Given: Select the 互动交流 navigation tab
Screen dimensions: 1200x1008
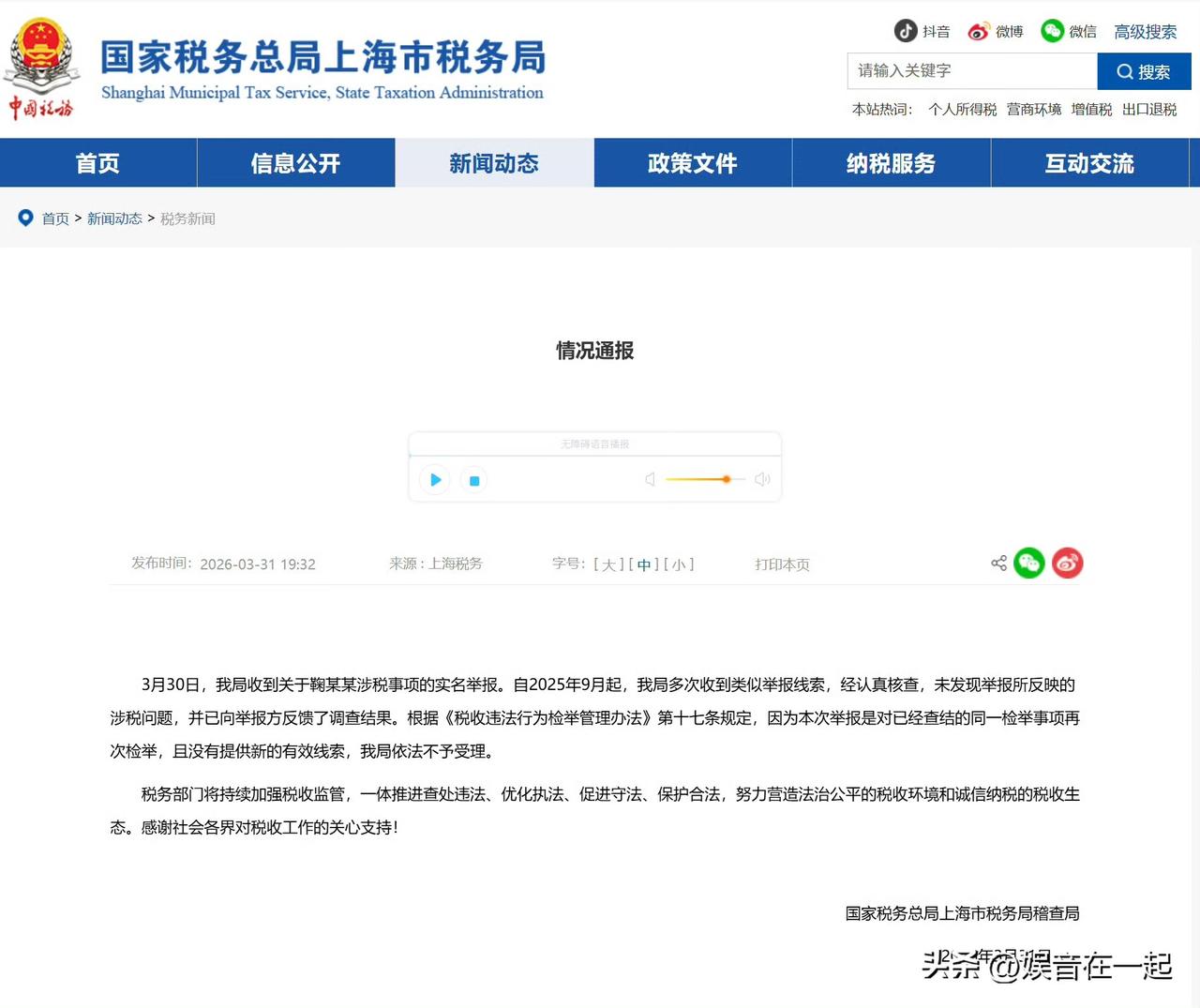Looking at the screenshot, I should [1089, 163].
